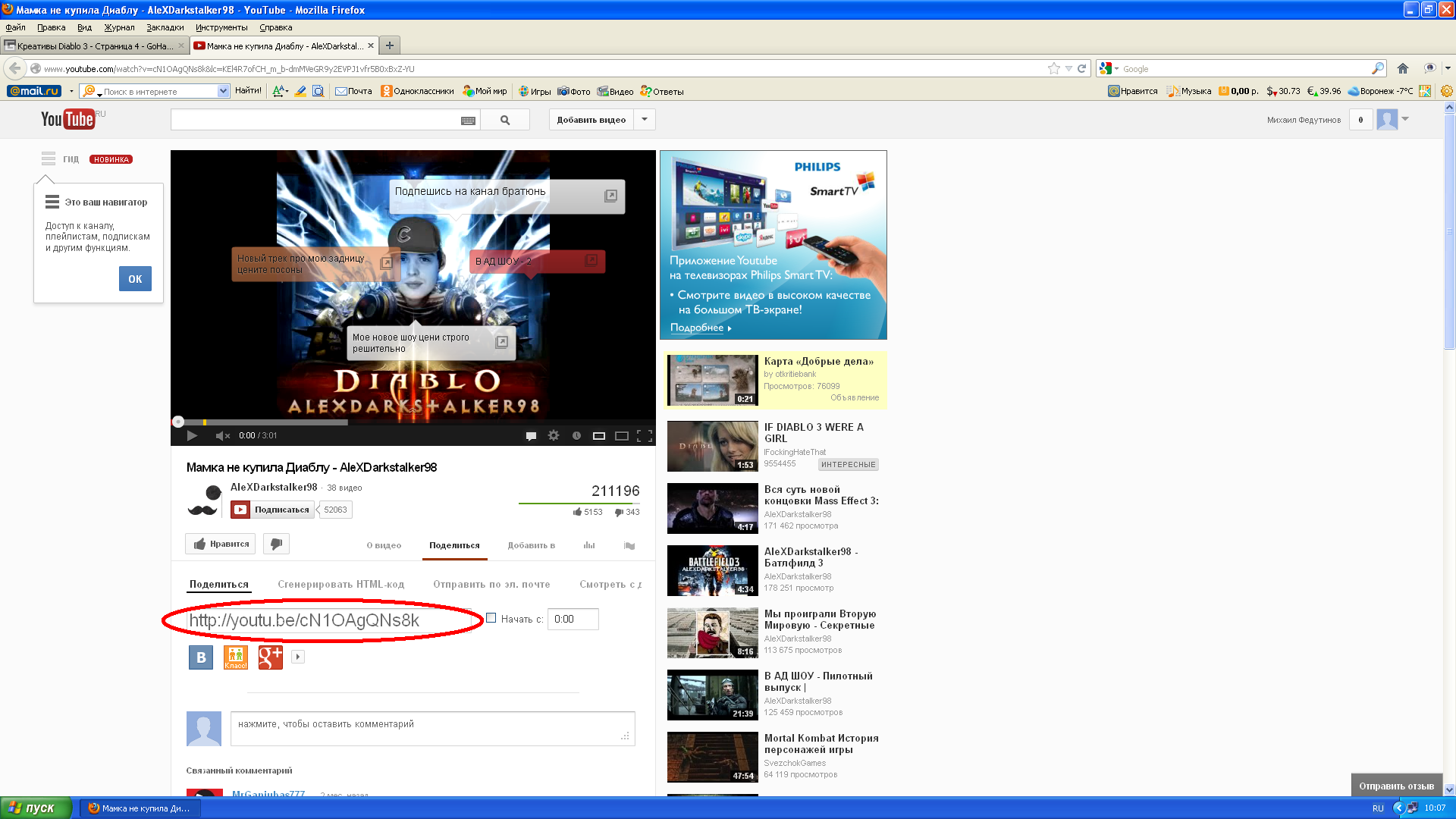The width and height of the screenshot is (1456, 819).
Task: Select Сгенерировать HTML-код sub-tab
Action: (x=340, y=584)
